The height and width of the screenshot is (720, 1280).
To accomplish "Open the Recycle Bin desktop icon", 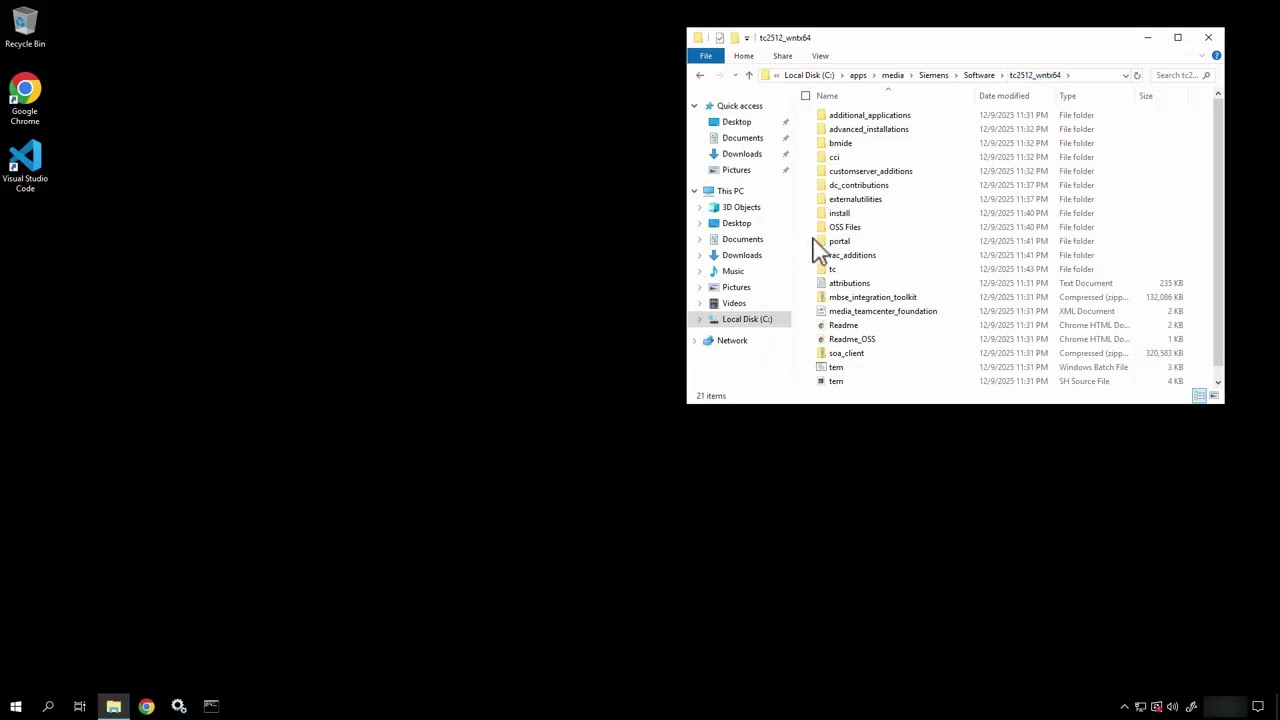I will 25,28.
